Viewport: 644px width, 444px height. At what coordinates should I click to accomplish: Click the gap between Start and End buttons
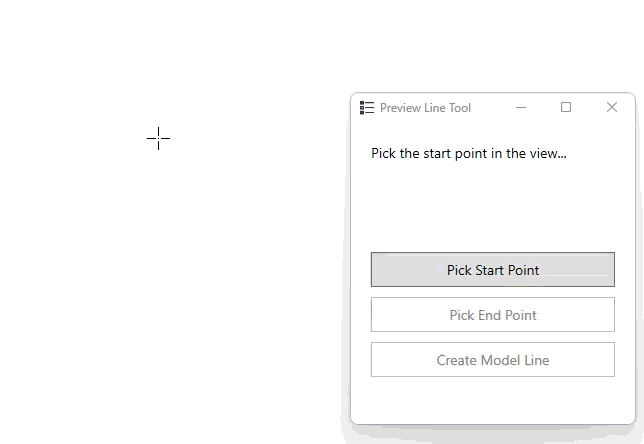click(x=492, y=292)
